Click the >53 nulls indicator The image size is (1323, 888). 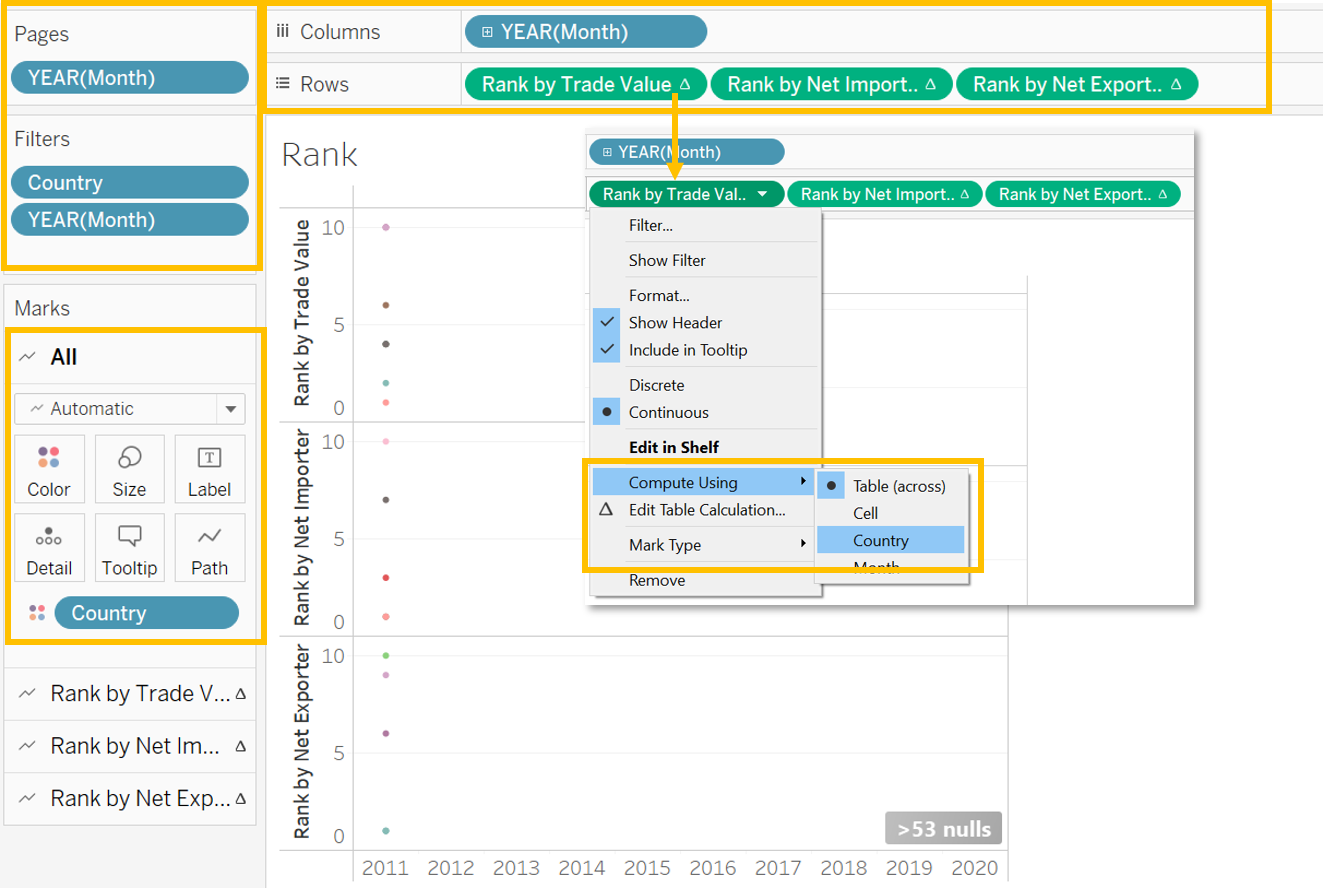(943, 829)
